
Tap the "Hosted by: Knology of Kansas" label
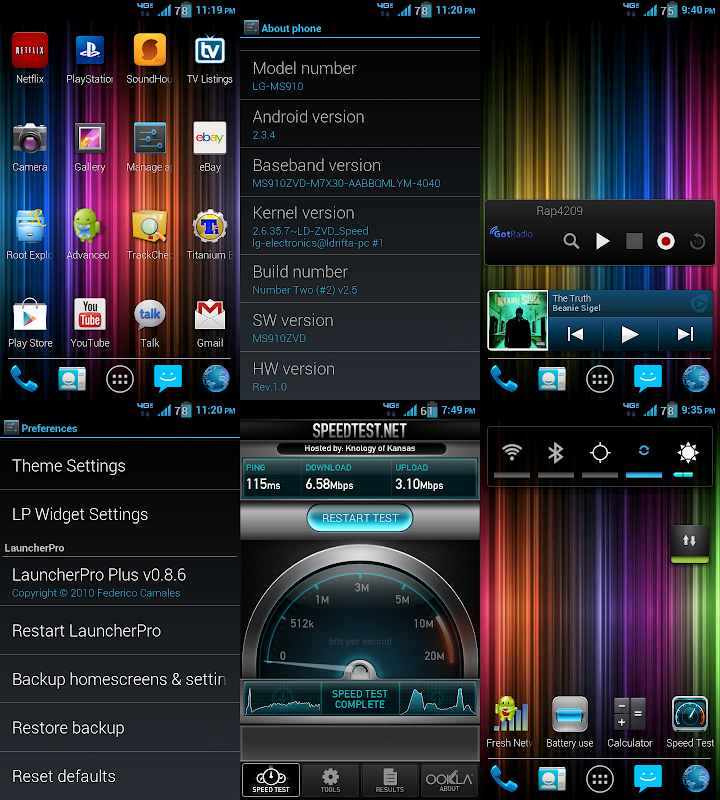coord(360,448)
